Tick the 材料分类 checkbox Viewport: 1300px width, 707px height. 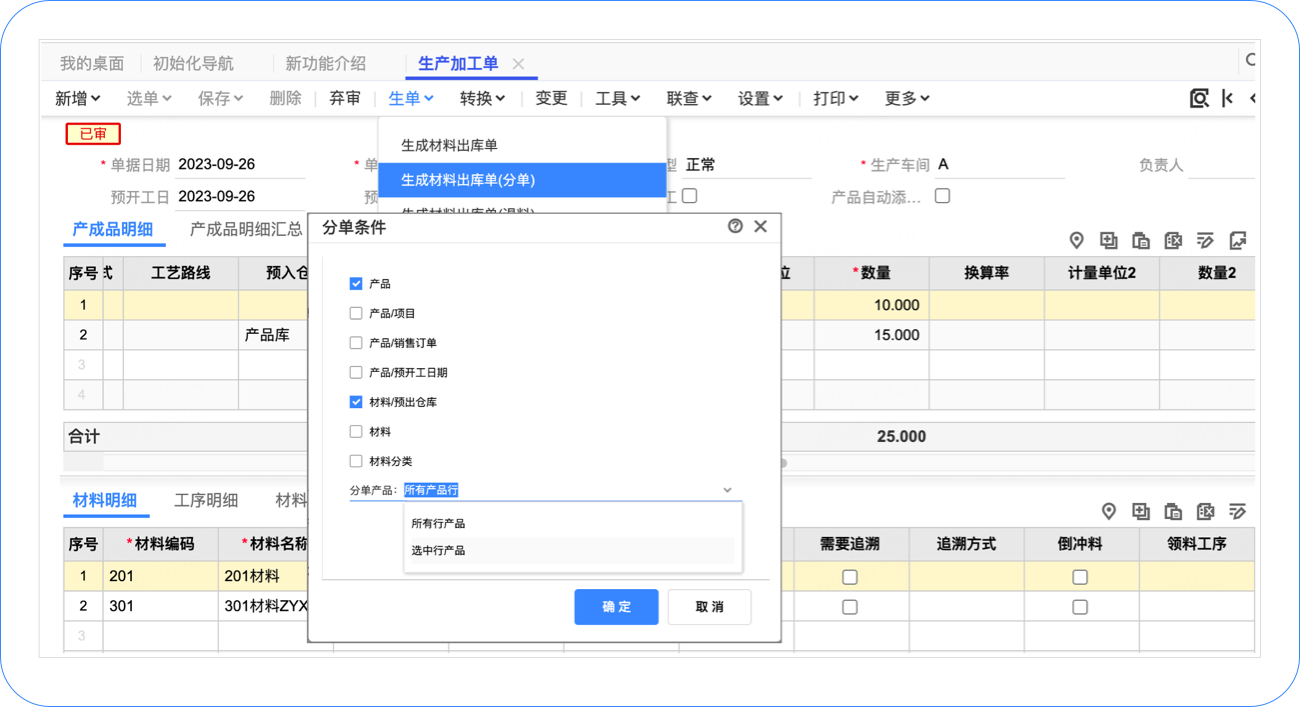356,461
